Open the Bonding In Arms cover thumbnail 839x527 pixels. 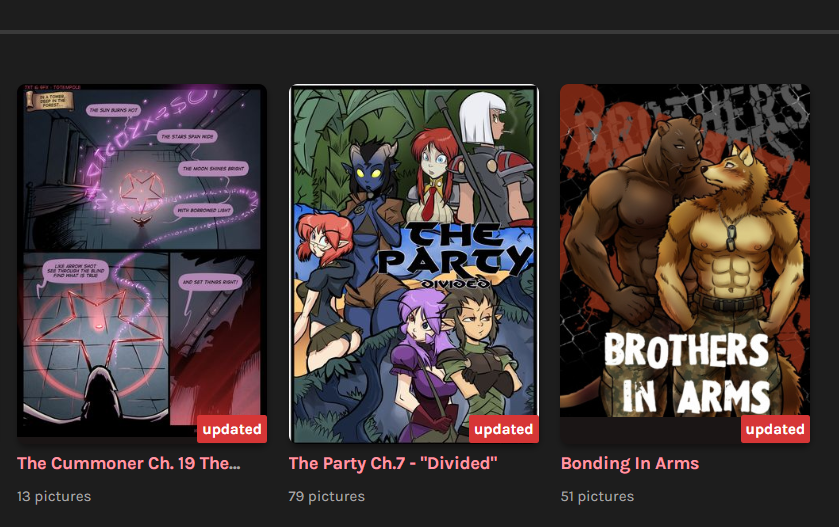tap(685, 263)
